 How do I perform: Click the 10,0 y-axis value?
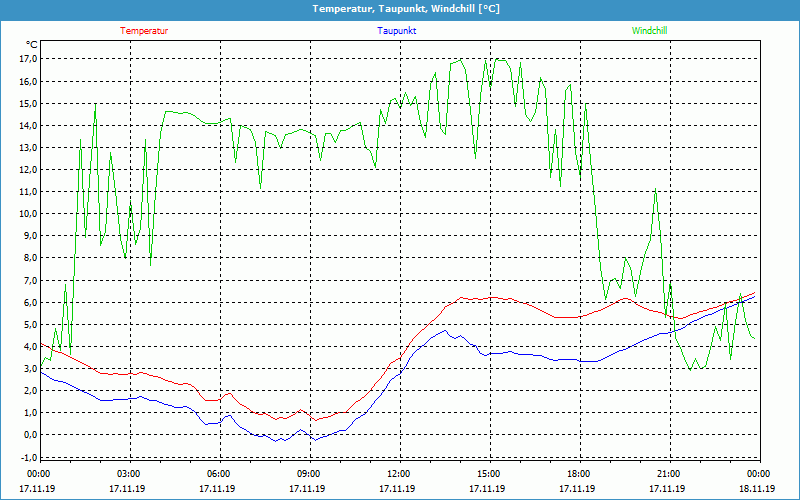click(29, 214)
